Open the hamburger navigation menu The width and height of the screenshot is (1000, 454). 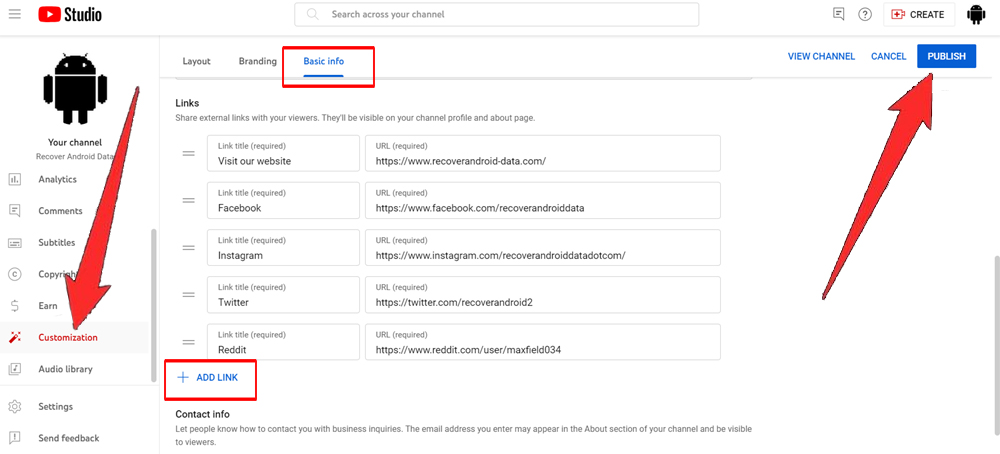coord(15,15)
